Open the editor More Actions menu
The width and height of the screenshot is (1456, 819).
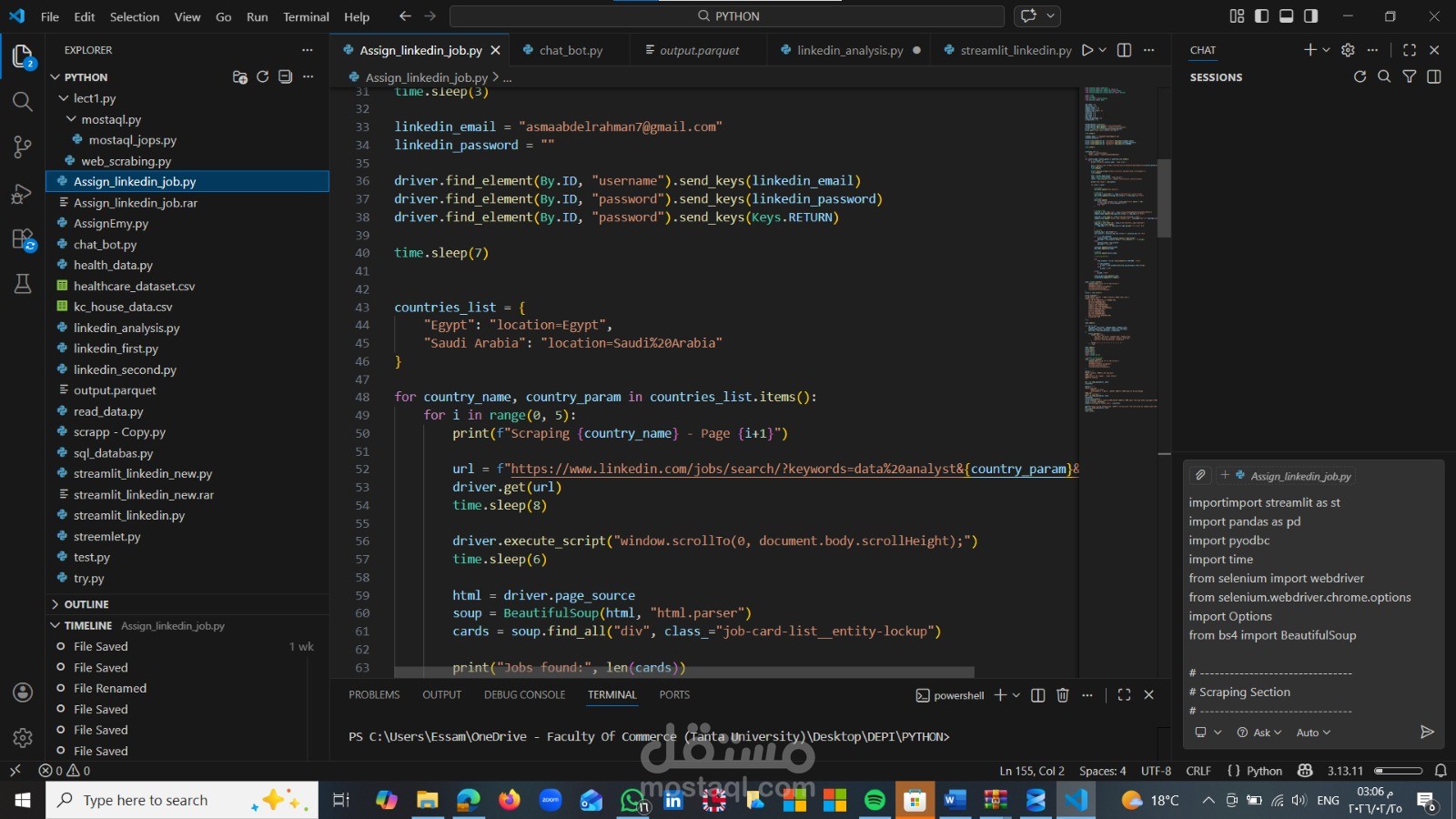coord(1149,50)
